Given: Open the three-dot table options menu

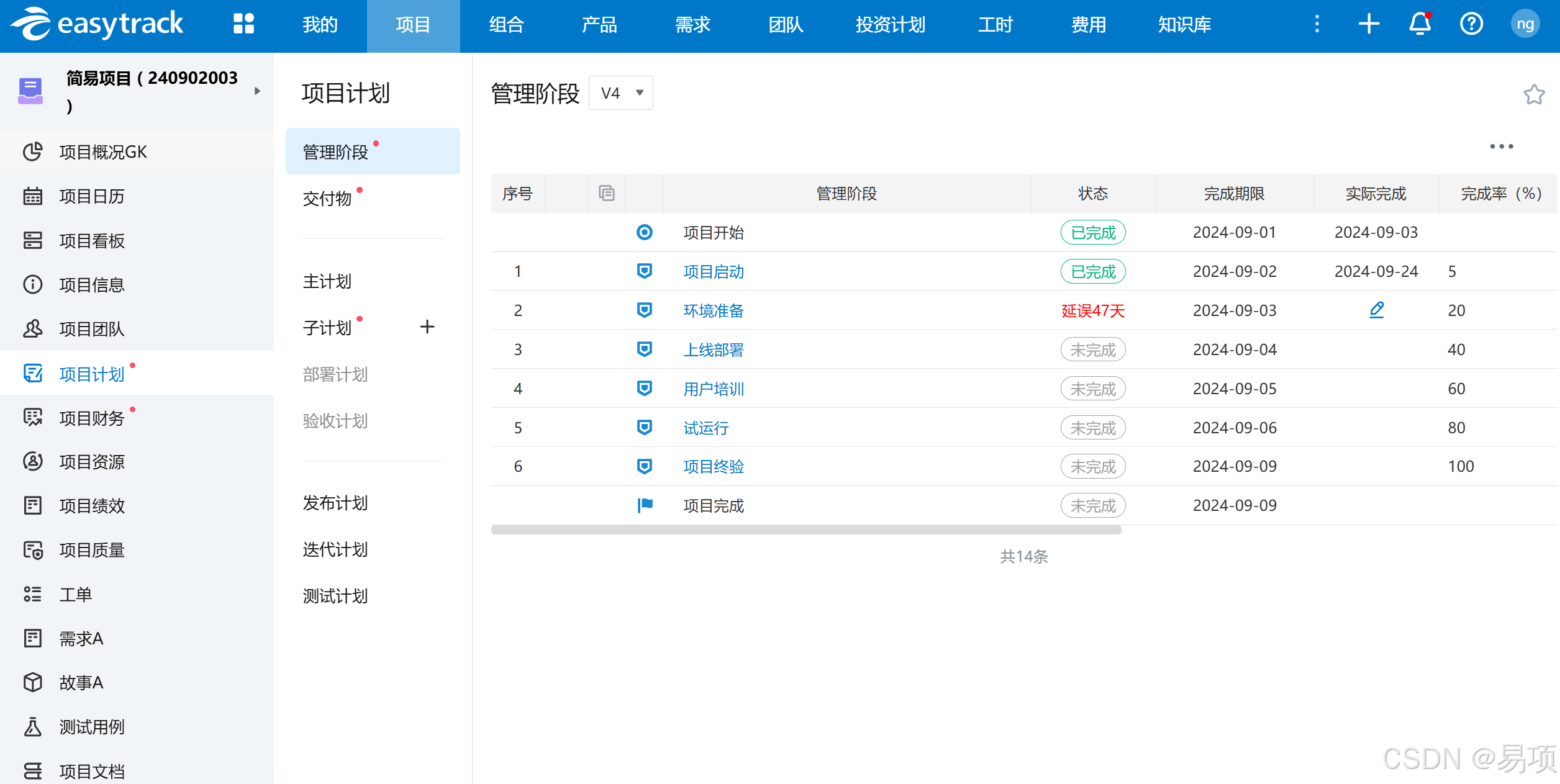Looking at the screenshot, I should [1501, 146].
